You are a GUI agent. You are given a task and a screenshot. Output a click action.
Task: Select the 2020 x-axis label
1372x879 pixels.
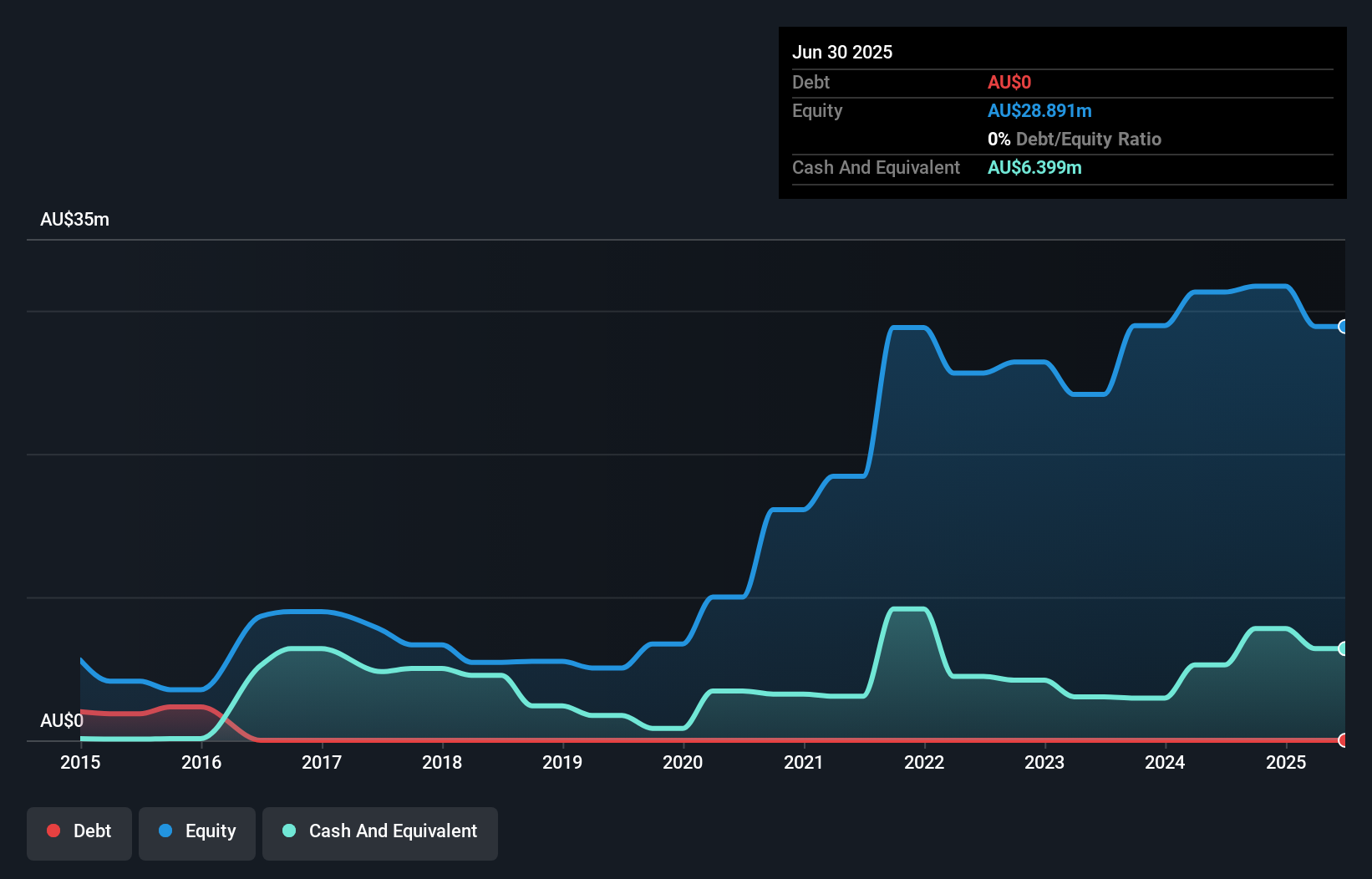[683, 762]
